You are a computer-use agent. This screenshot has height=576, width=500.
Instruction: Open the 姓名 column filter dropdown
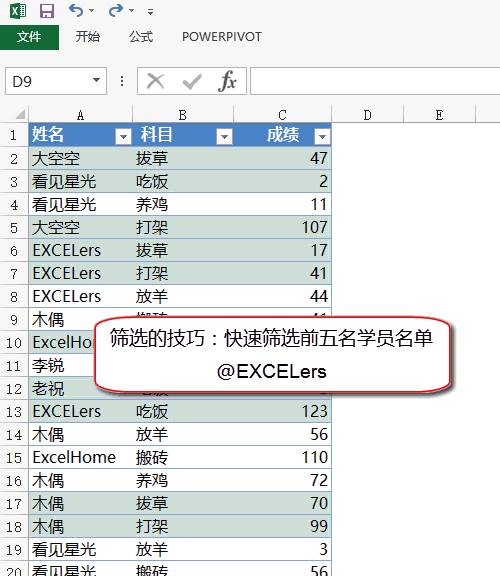123,137
